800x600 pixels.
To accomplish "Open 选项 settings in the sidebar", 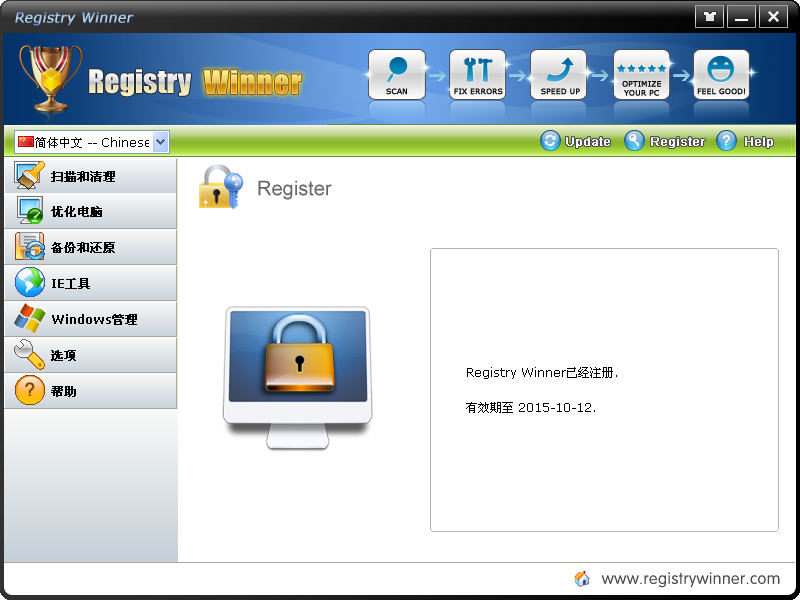I will 90,355.
